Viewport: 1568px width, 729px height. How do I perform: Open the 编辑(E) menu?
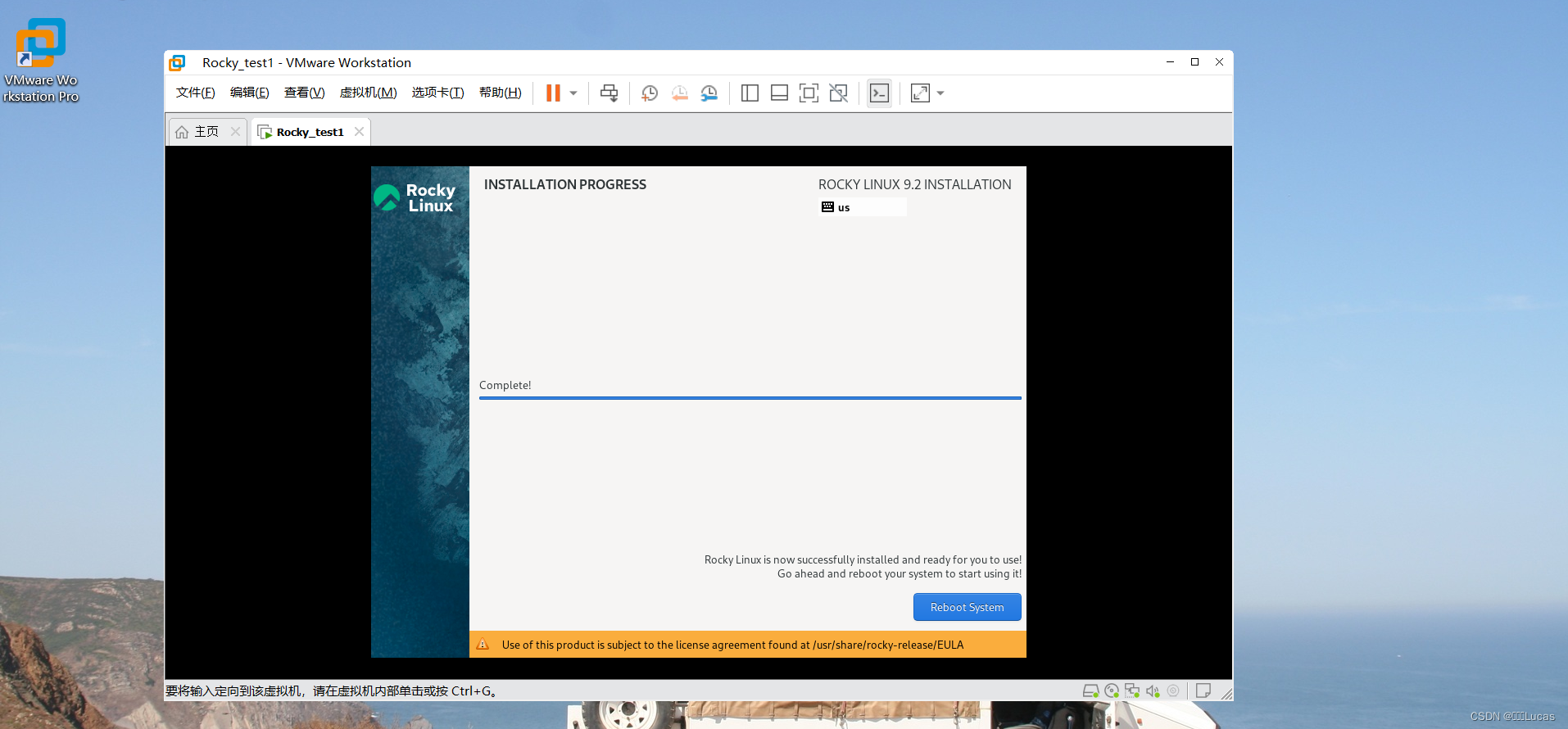tap(250, 93)
